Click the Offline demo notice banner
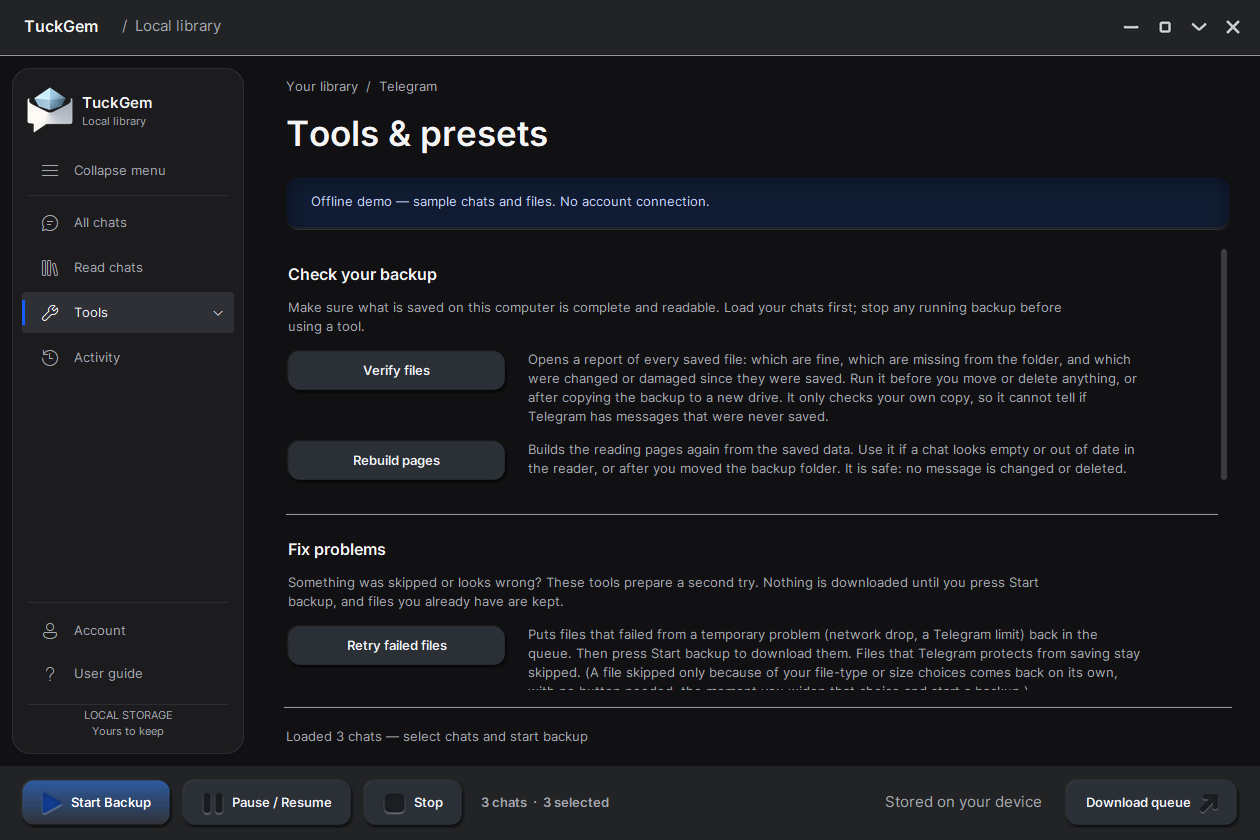The height and width of the screenshot is (840, 1260). tap(758, 202)
